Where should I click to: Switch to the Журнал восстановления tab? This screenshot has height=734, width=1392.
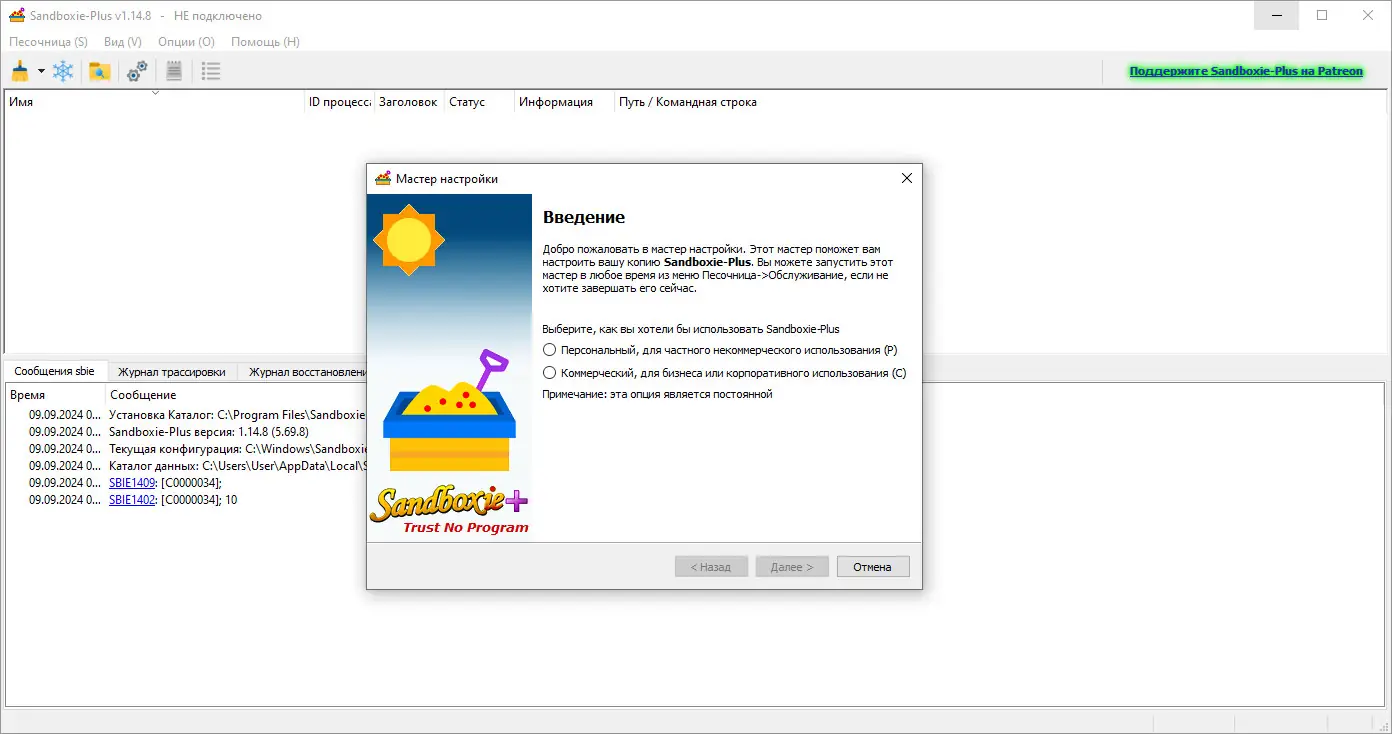pyautogui.click(x=304, y=372)
